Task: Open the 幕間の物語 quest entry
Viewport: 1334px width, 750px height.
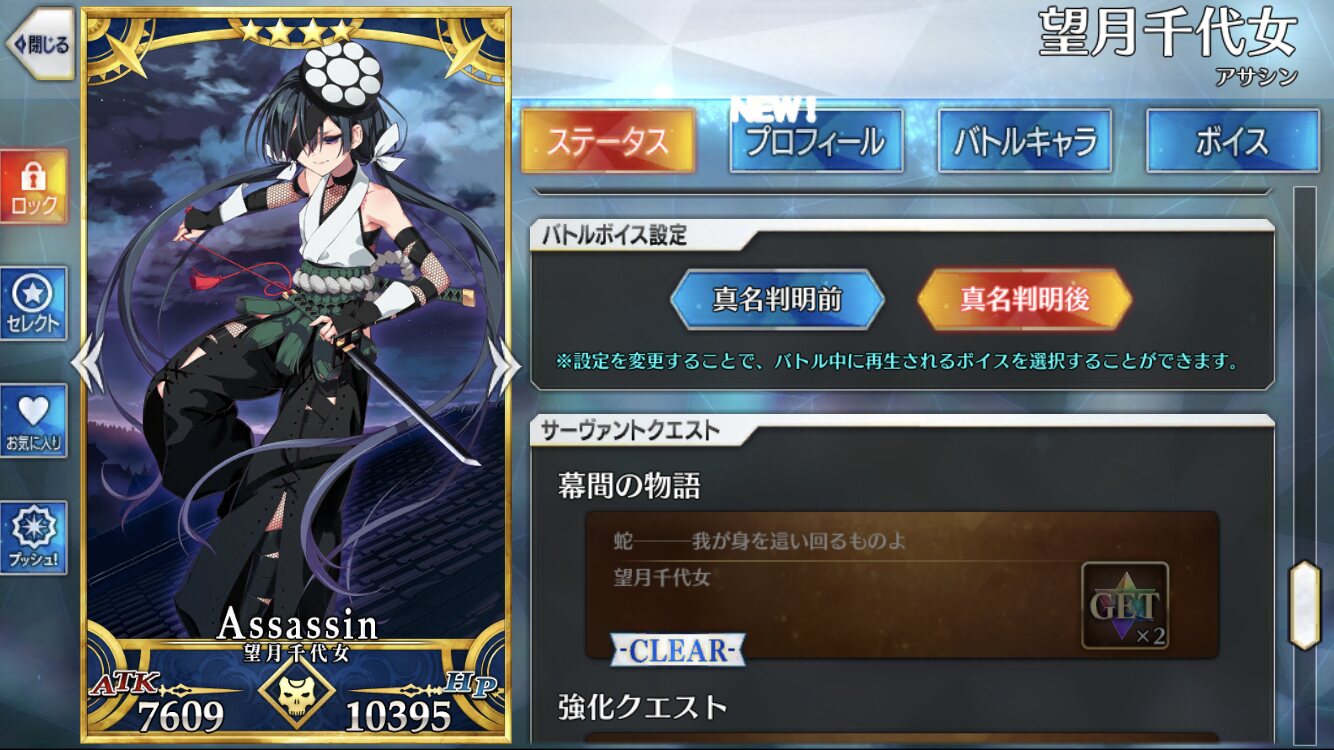Action: pos(902,585)
